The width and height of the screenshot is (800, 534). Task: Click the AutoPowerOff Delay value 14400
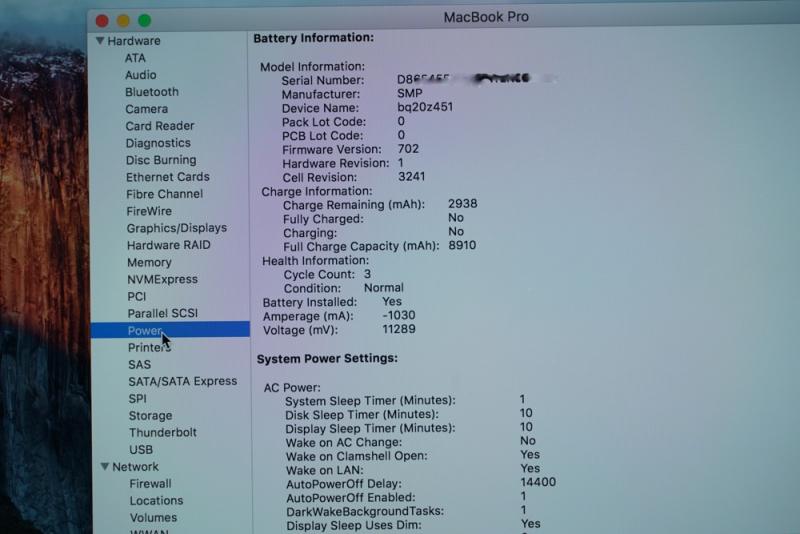pos(538,482)
